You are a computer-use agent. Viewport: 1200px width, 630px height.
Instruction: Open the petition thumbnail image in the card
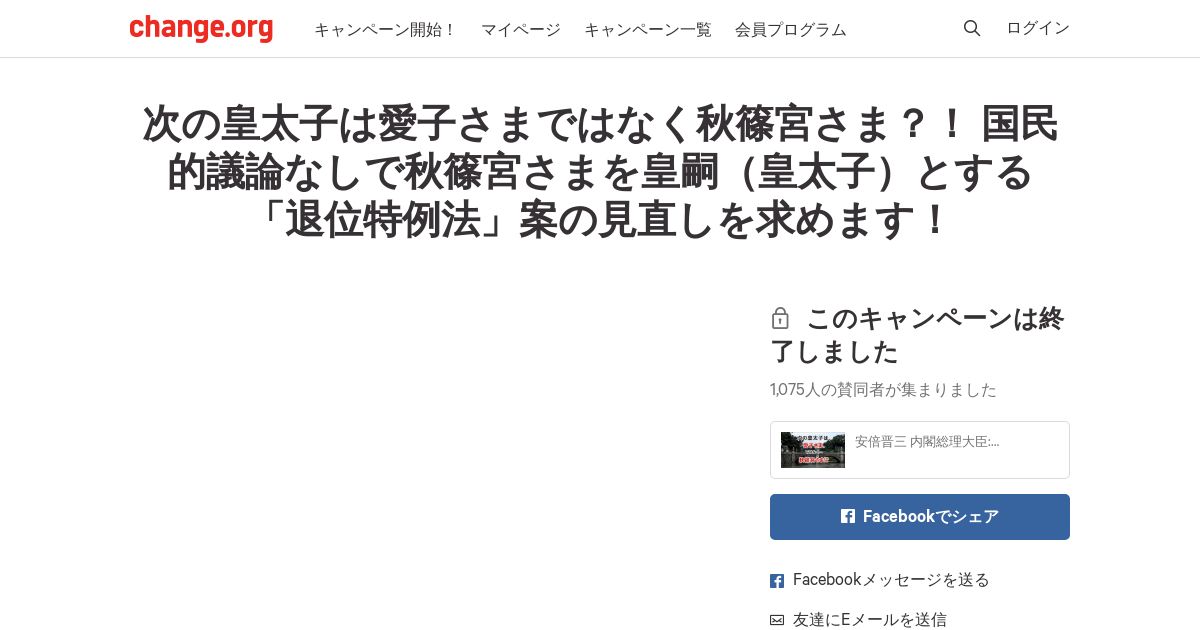click(813, 450)
